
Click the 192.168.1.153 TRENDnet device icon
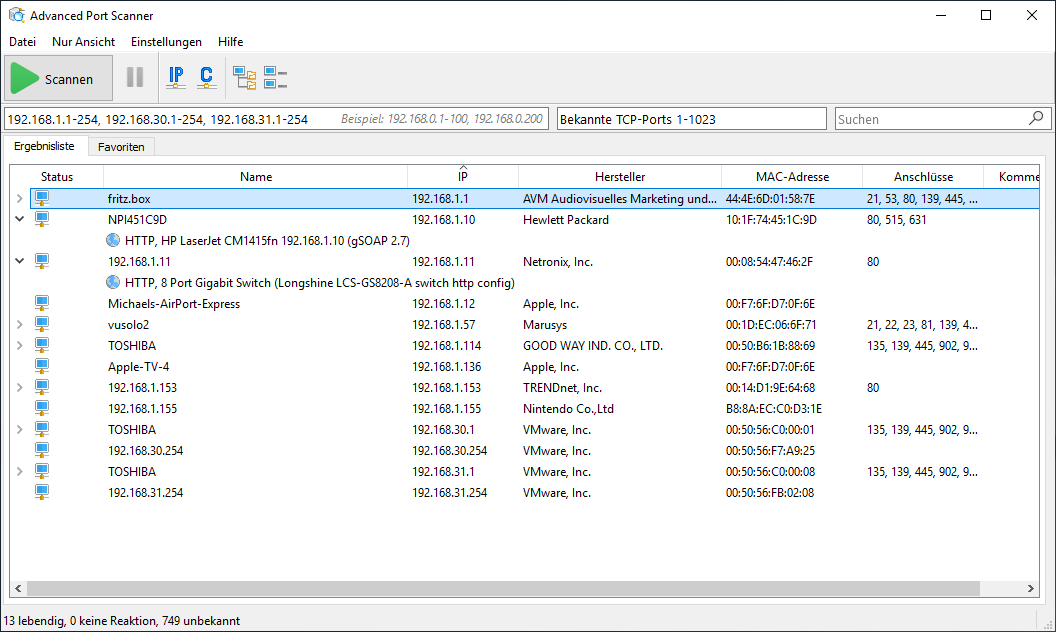coord(42,387)
